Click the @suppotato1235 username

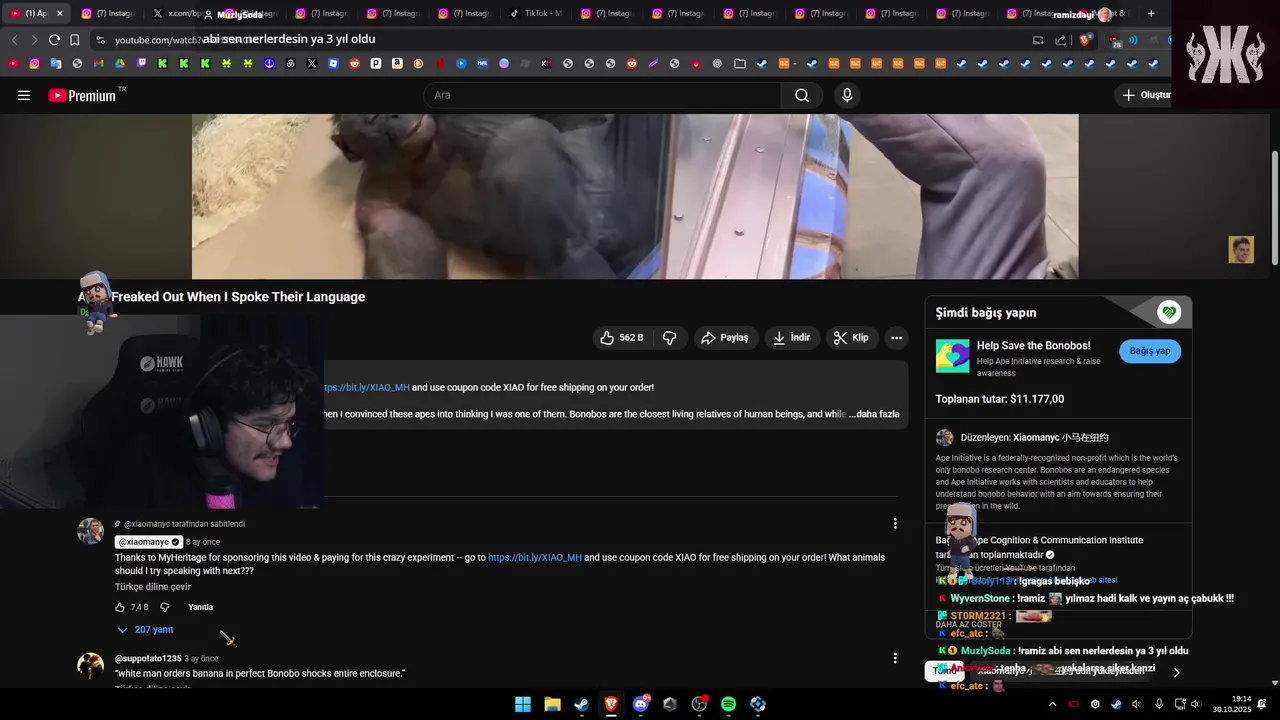coord(148,659)
